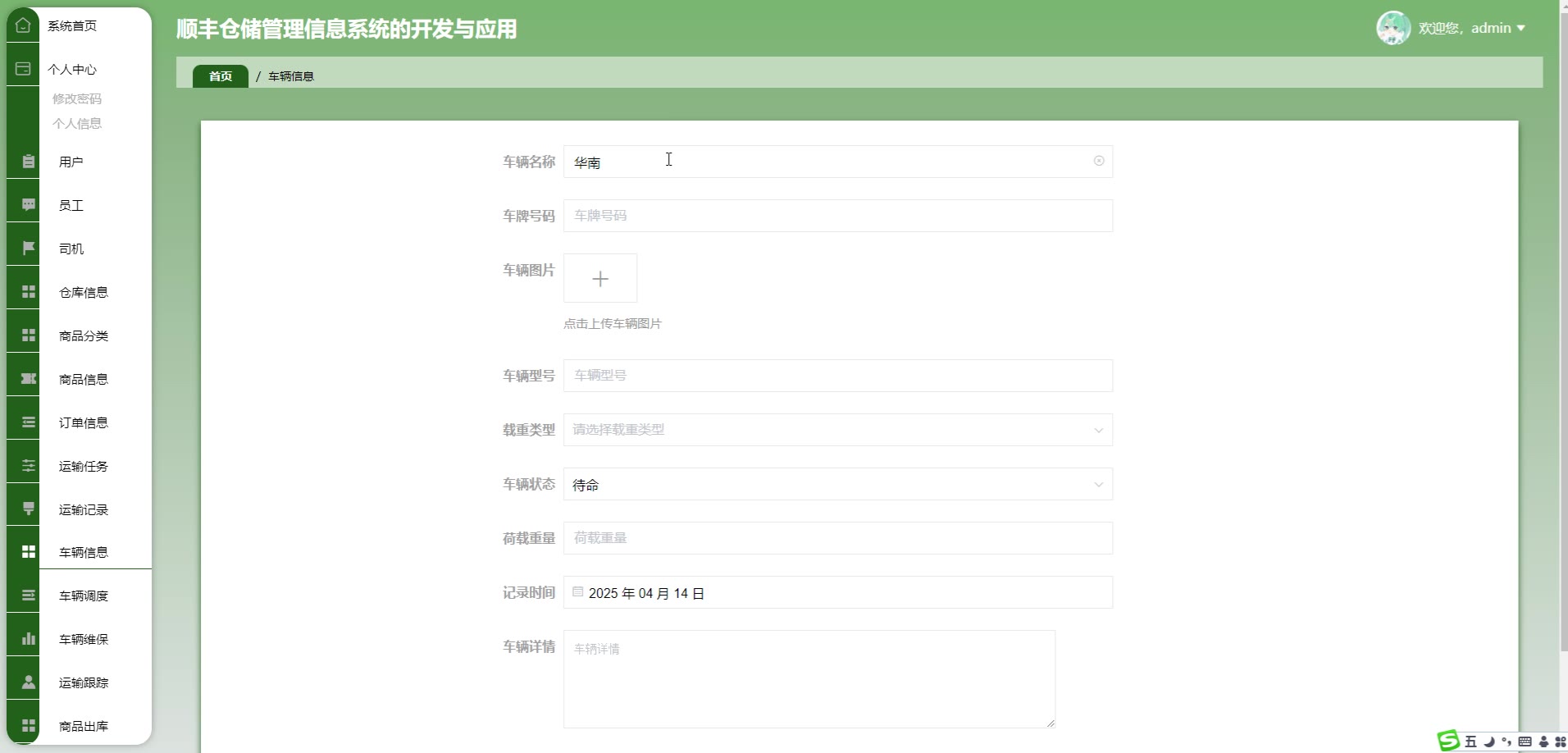Image resolution: width=1568 pixels, height=753 pixels.
Task: Open 订单信息 menu item
Action: tap(84, 422)
